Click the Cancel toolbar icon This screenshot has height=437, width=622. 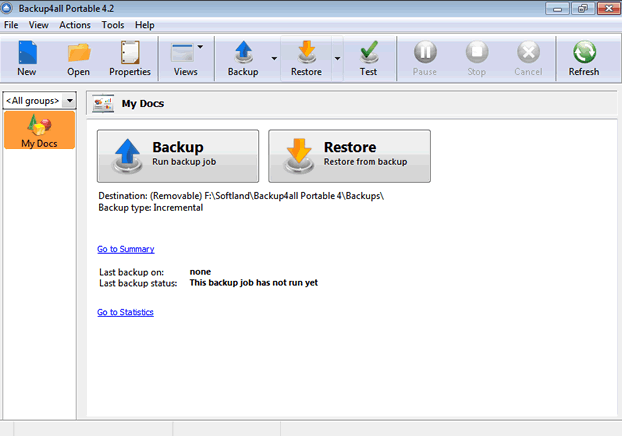tap(528, 52)
